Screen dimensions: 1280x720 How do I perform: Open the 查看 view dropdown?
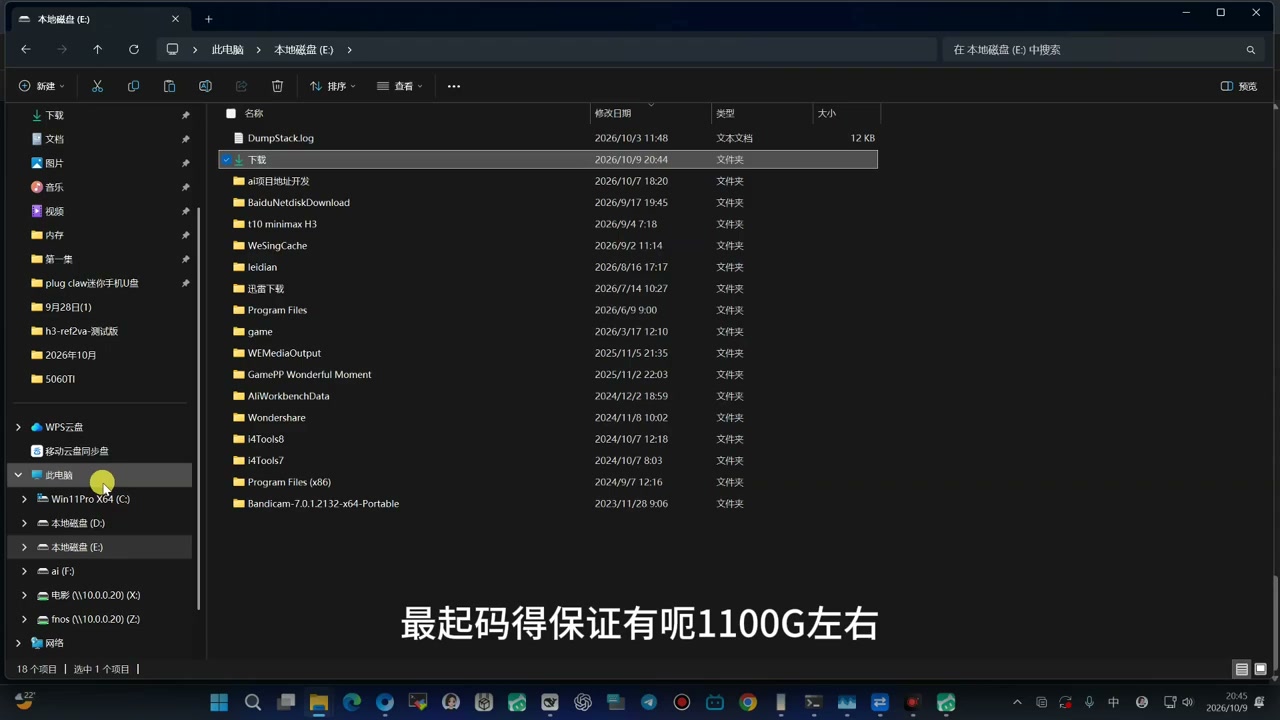pyautogui.click(x=400, y=86)
